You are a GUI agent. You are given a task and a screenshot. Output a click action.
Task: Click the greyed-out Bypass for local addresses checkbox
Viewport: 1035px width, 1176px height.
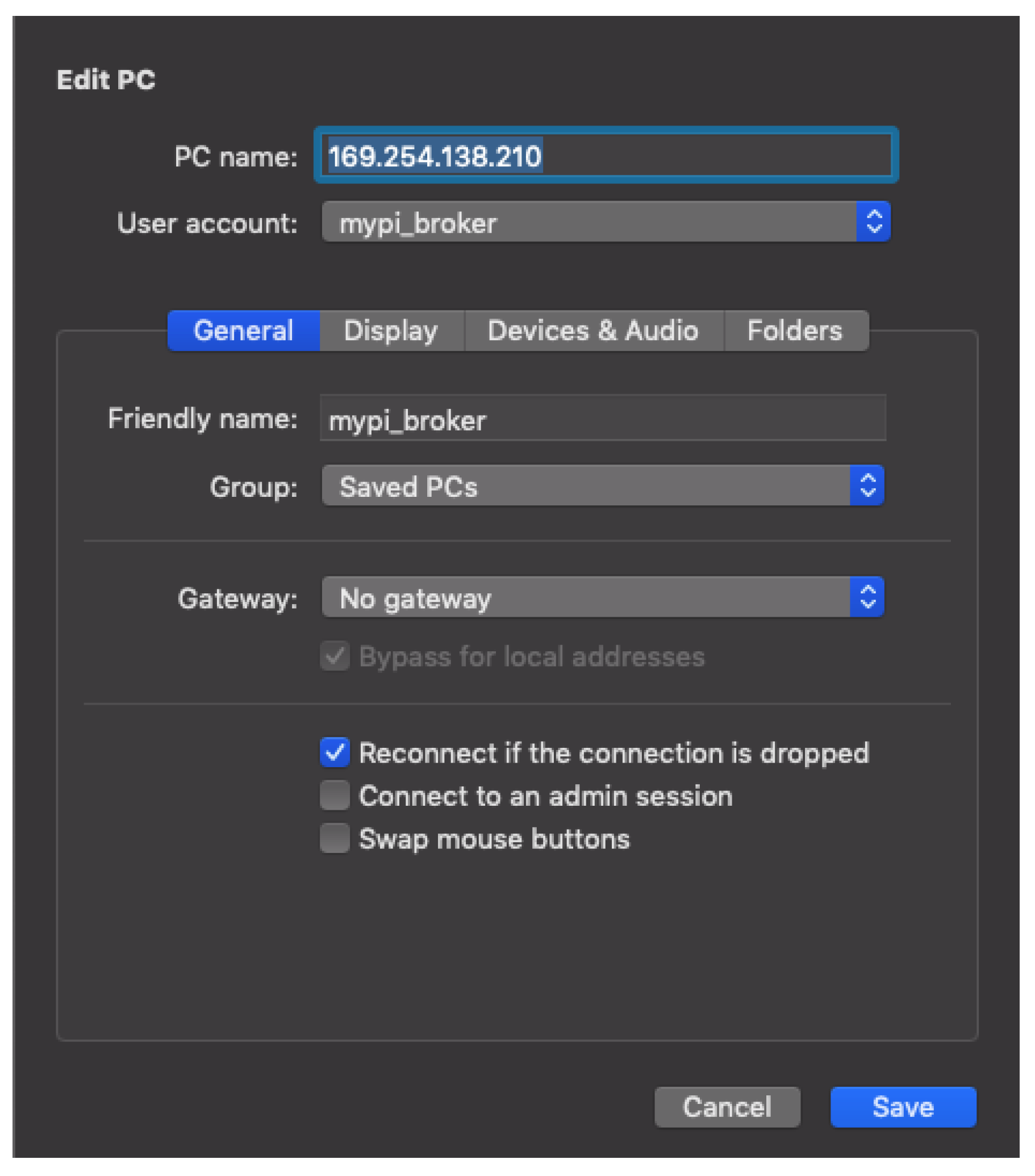335,656
